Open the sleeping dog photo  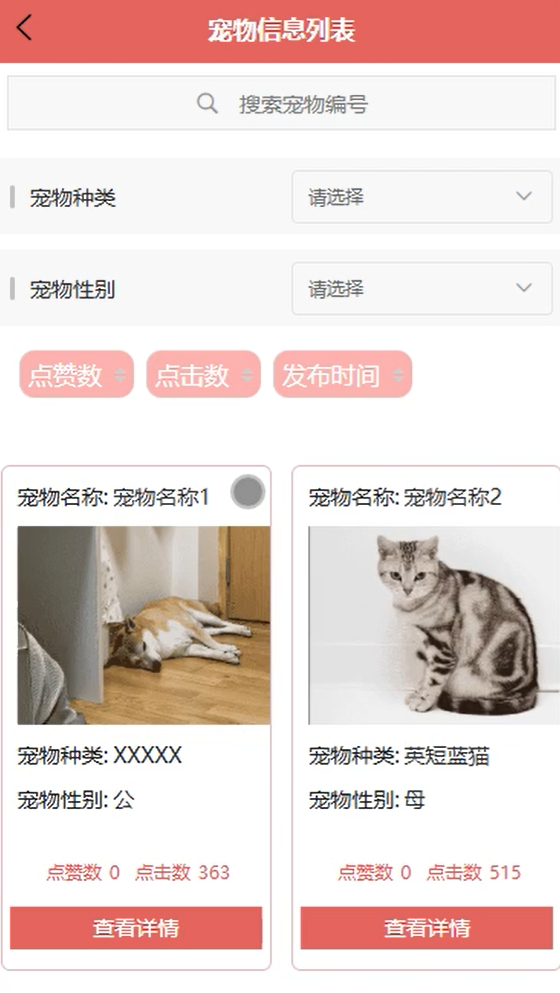point(144,625)
